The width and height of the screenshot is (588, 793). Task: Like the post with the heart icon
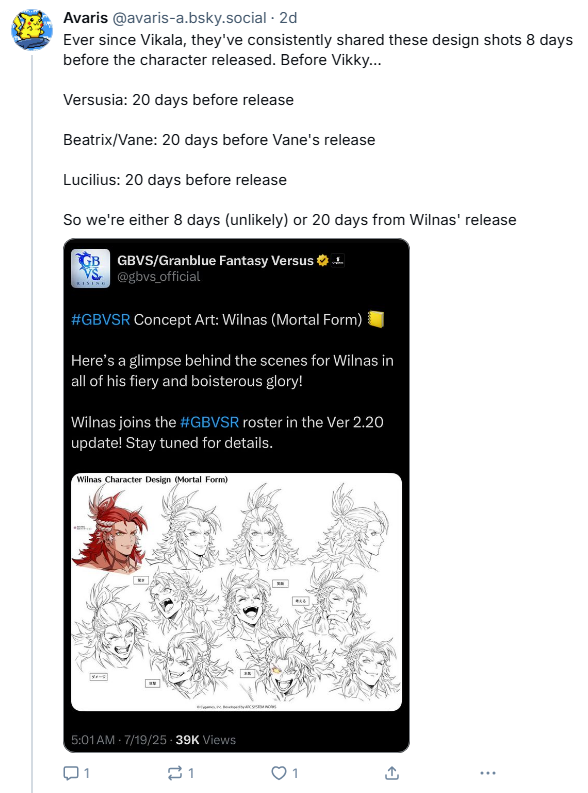(279, 773)
